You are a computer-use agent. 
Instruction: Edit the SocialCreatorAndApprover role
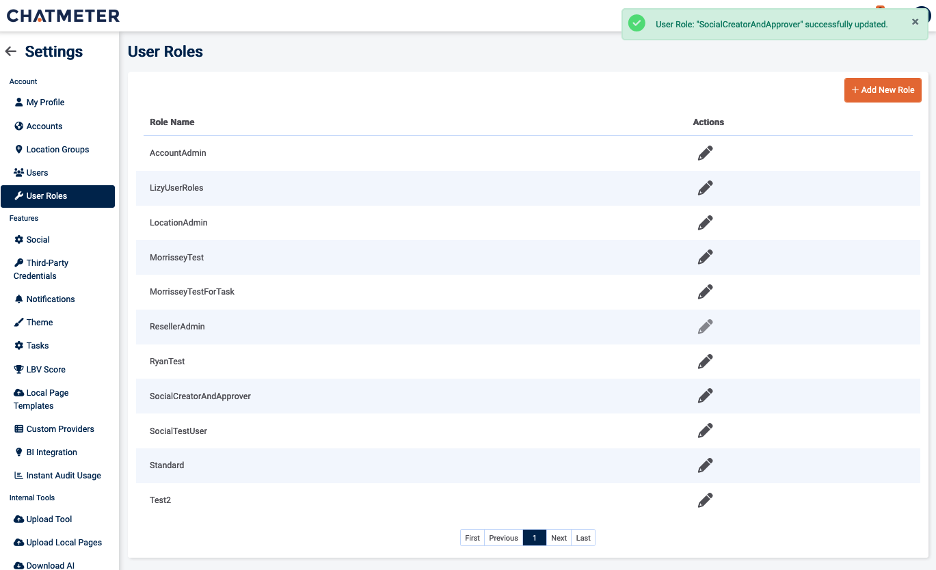(705, 396)
